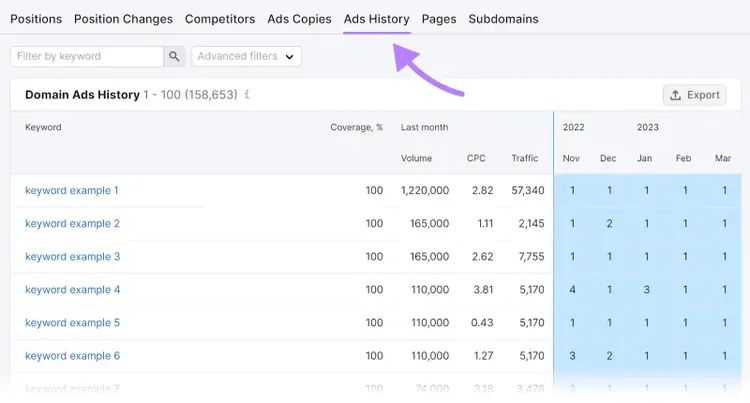Open the Competitors tab
750x403 pixels.
pyautogui.click(x=220, y=19)
